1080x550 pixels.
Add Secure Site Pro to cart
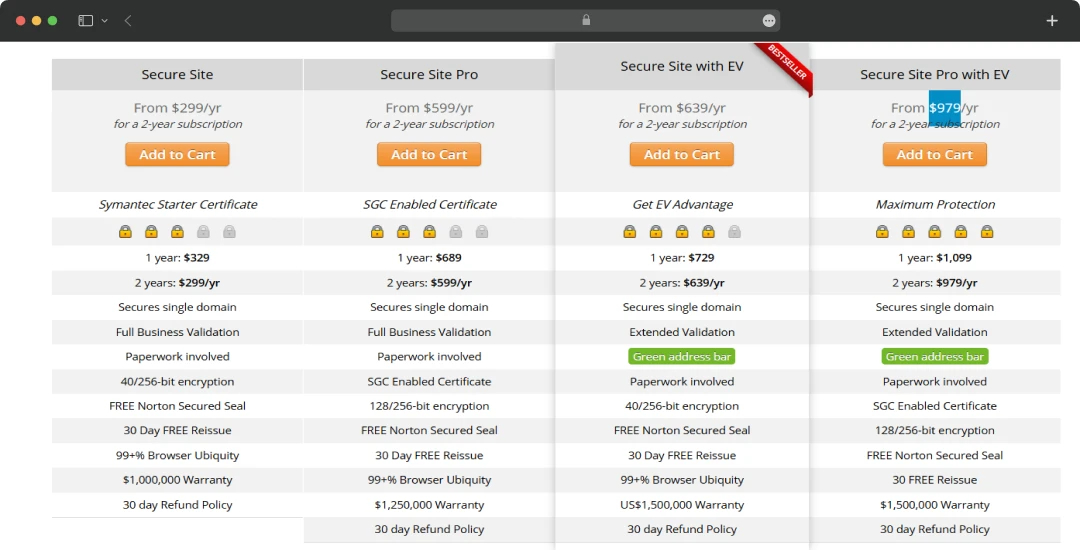coord(429,154)
